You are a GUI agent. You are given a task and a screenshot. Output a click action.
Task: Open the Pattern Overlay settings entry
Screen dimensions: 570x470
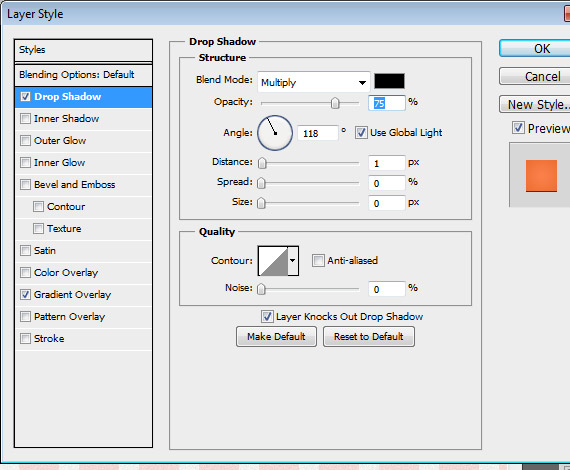click(83, 317)
